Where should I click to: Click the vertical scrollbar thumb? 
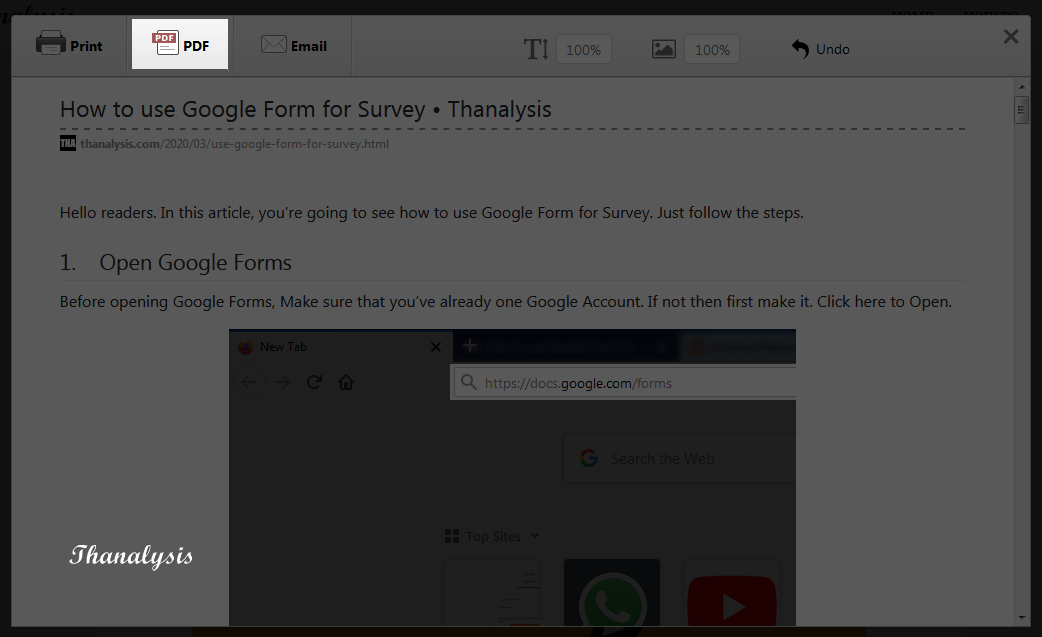[x=1021, y=110]
